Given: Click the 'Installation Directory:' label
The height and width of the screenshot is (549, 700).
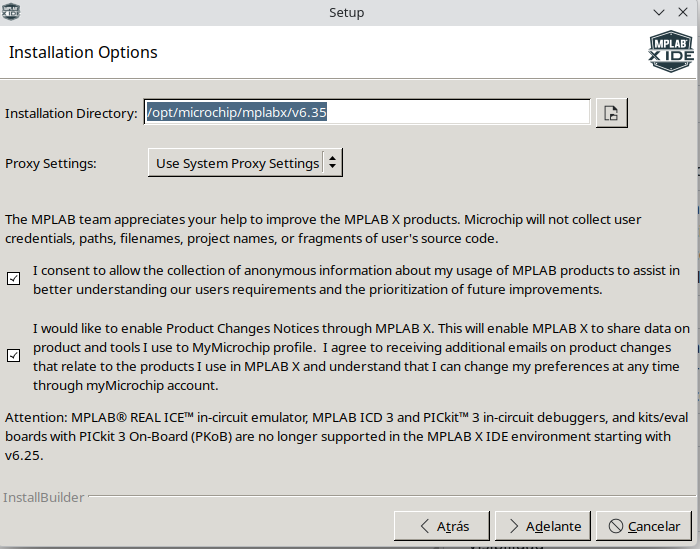Looking at the screenshot, I should [71, 113].
